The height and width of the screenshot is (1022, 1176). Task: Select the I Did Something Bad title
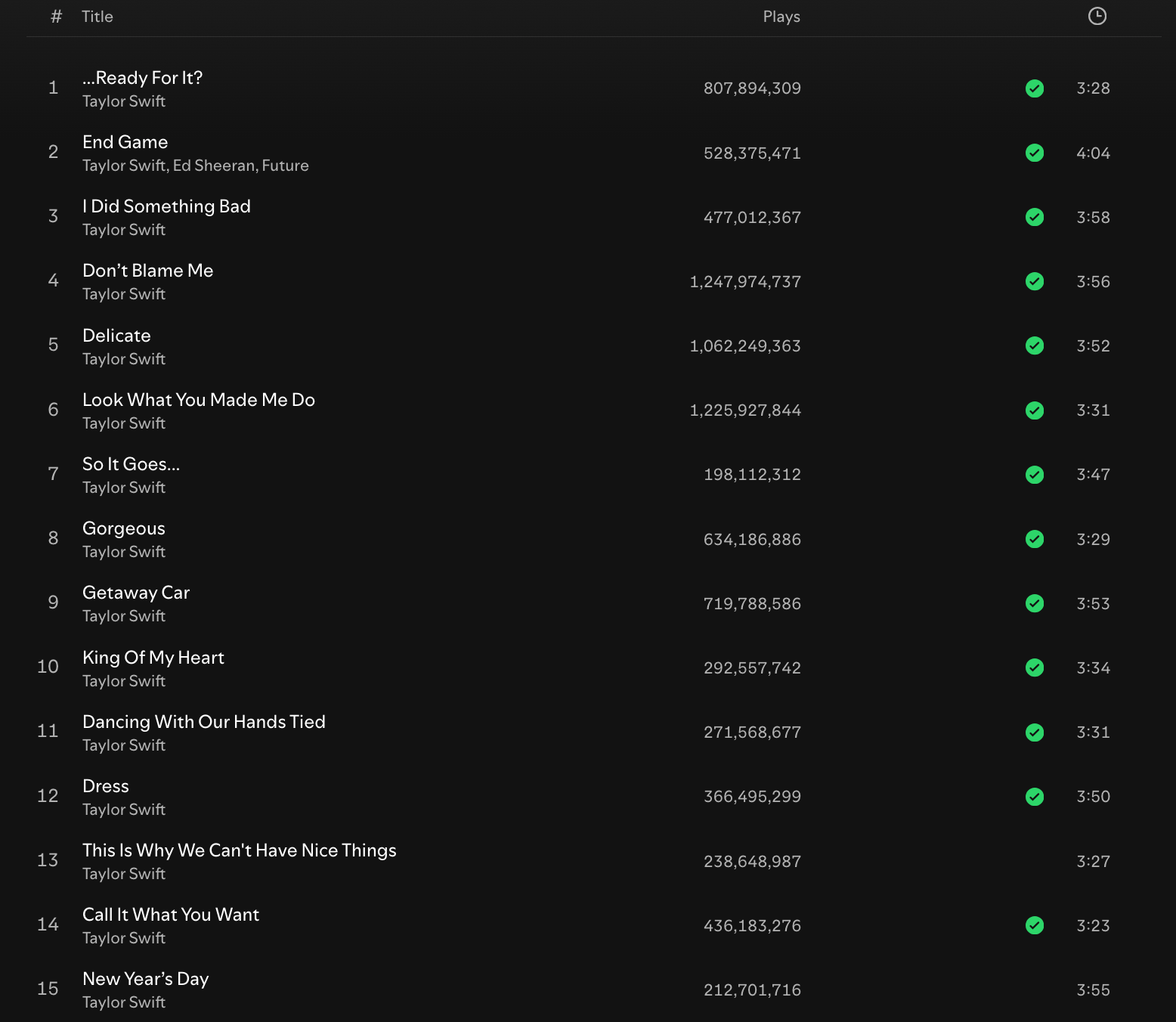coord(166,206)
